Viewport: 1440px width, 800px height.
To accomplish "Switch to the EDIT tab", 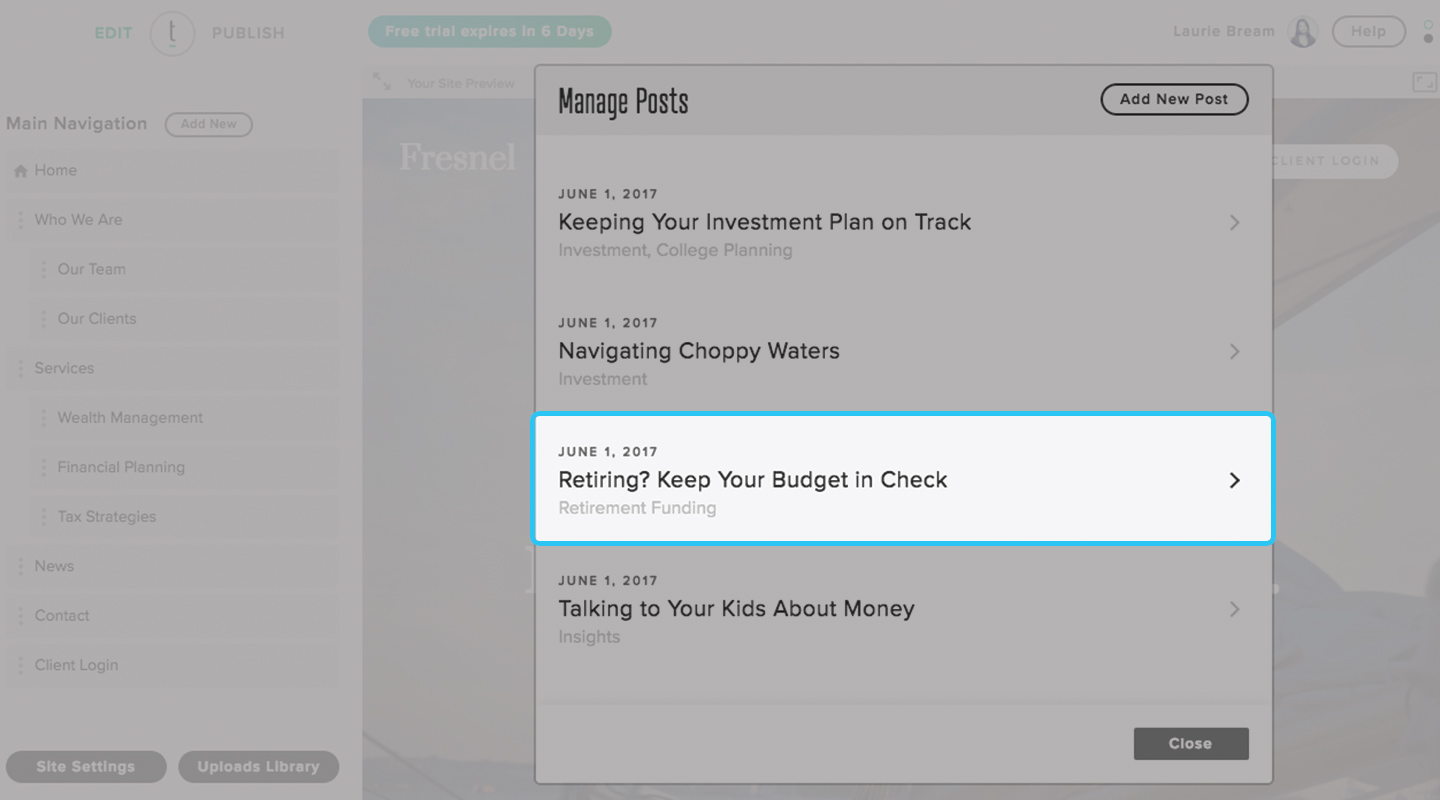I will [x=113, y=33].
